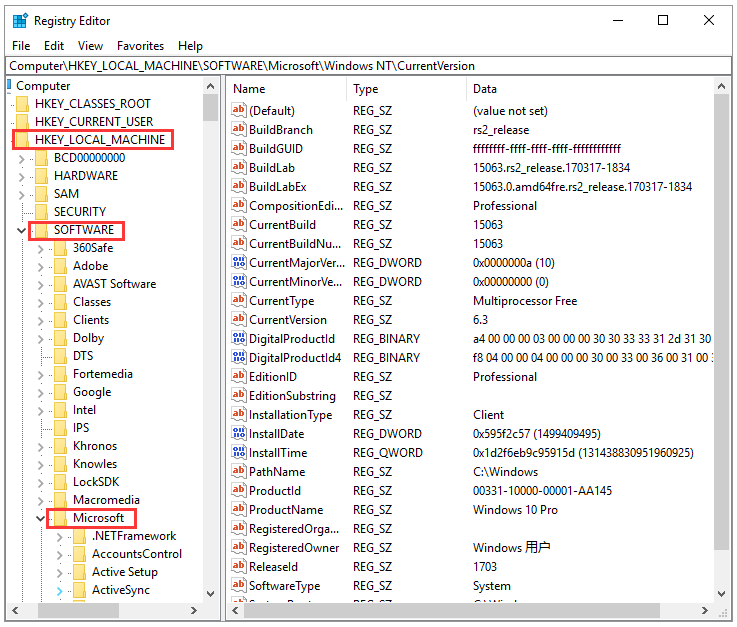Screen dimensions: 737x627
Task: Click the binary icon beside DigitalProductId4
Action: 239,357
